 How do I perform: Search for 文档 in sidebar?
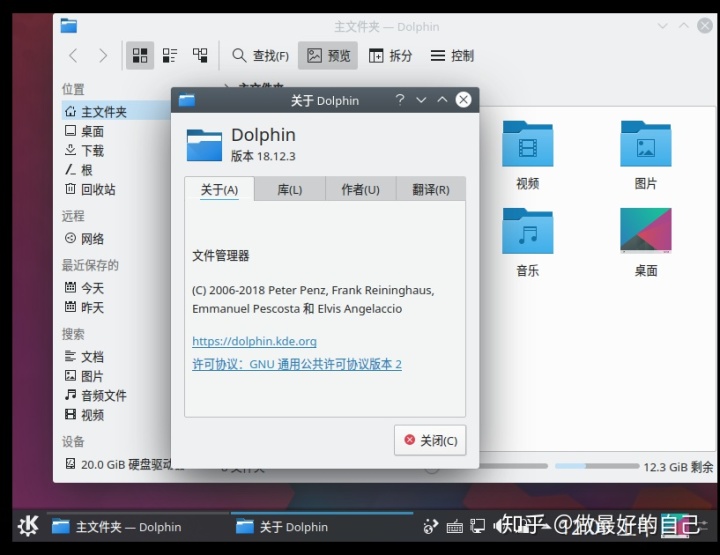point(84,357)
